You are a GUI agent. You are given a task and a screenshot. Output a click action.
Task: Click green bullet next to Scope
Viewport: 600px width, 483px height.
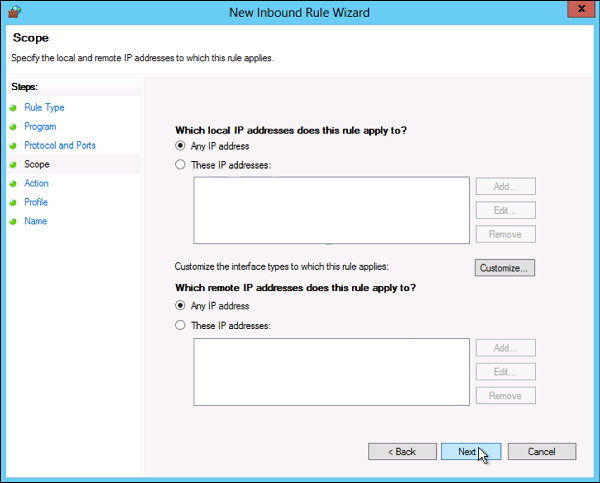click(x=13, y=165)
